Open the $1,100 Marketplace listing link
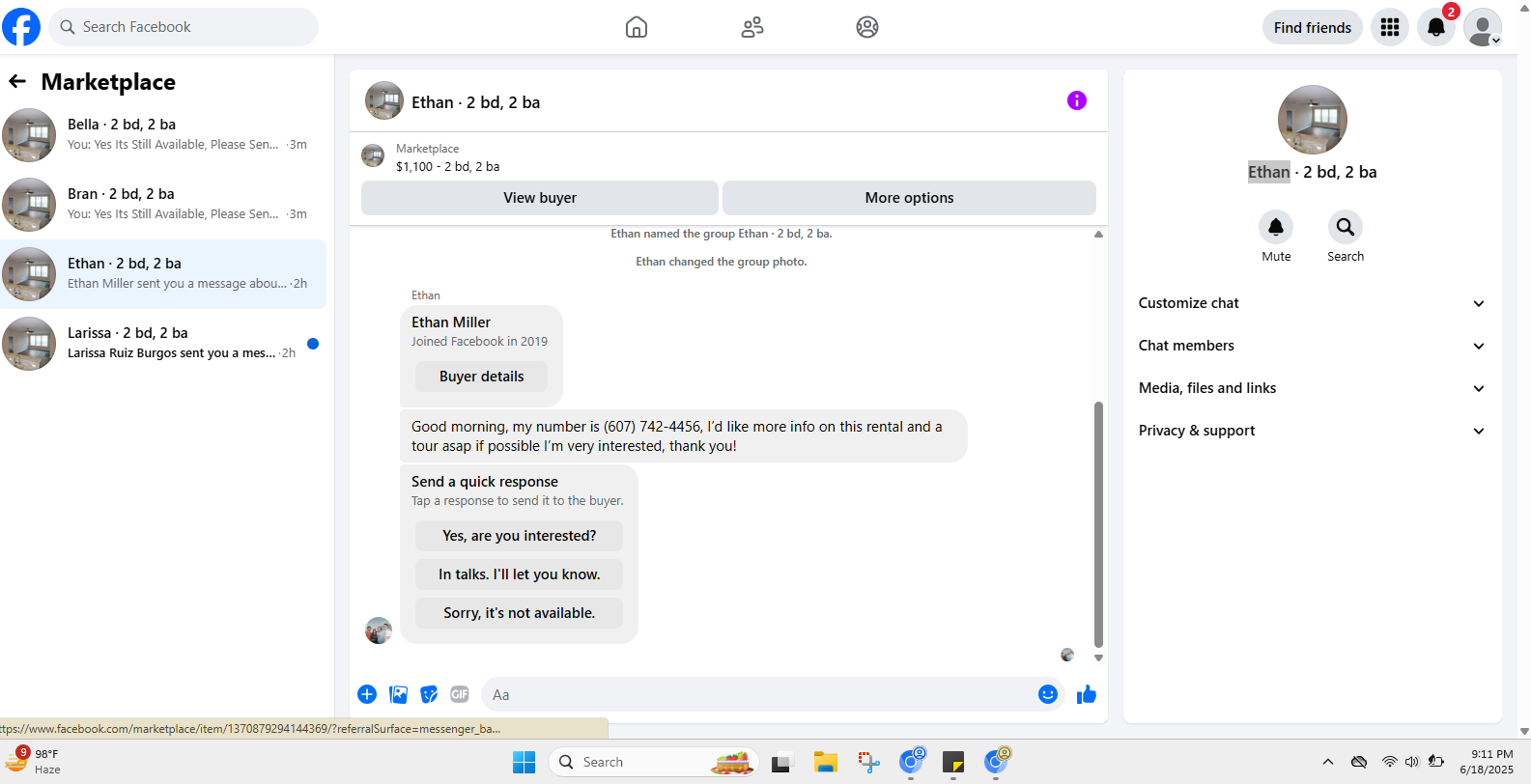This screenshot has height=784, width=1531. (x=448, y=166)
